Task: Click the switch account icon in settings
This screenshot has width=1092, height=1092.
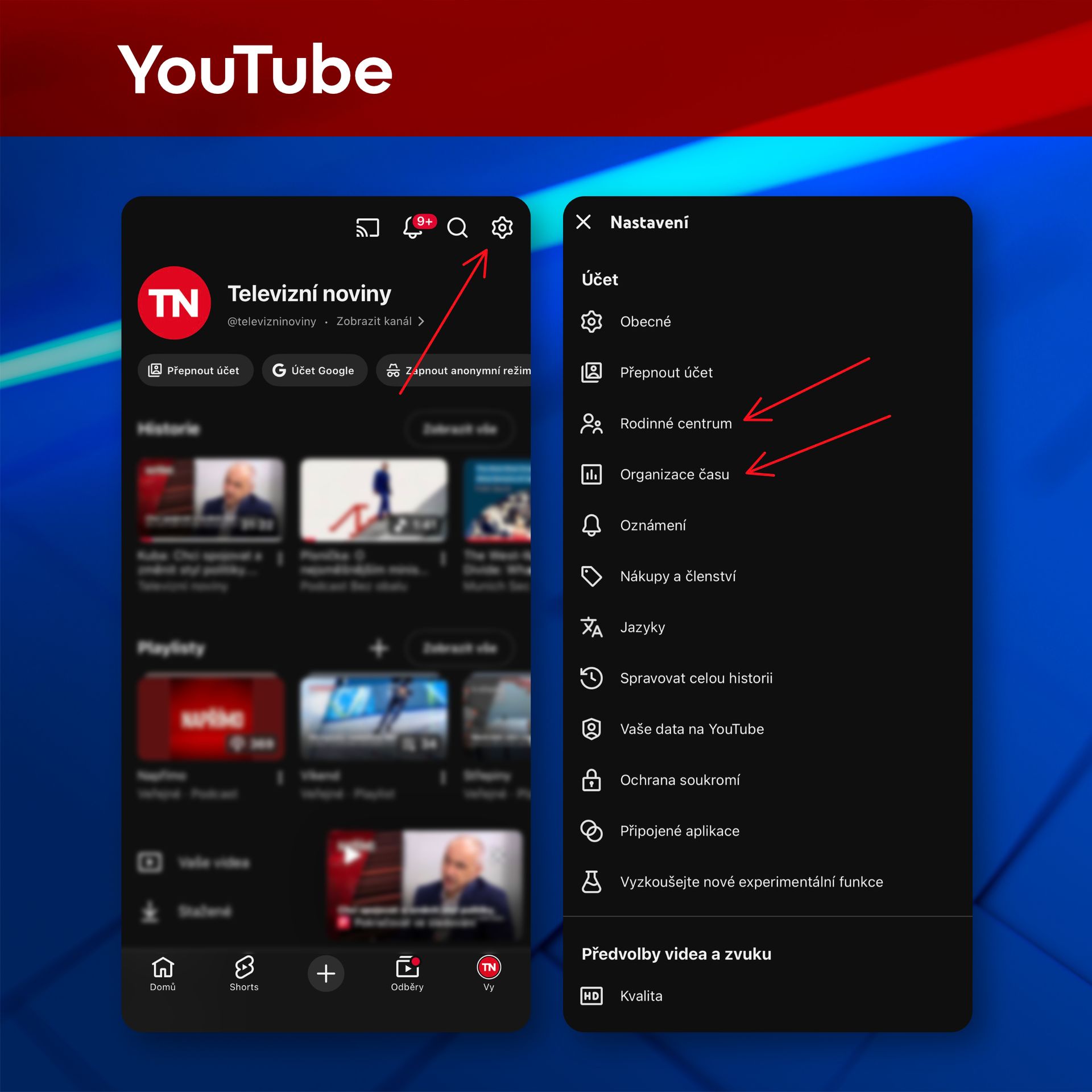Action: (591, 373)
